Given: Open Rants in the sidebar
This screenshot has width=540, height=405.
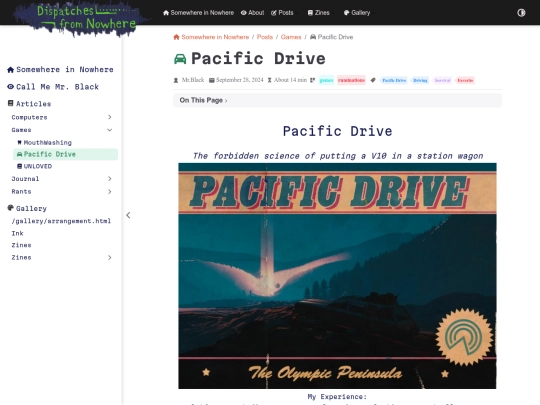Looking at the screenshot, I should [x=21, y=191].
